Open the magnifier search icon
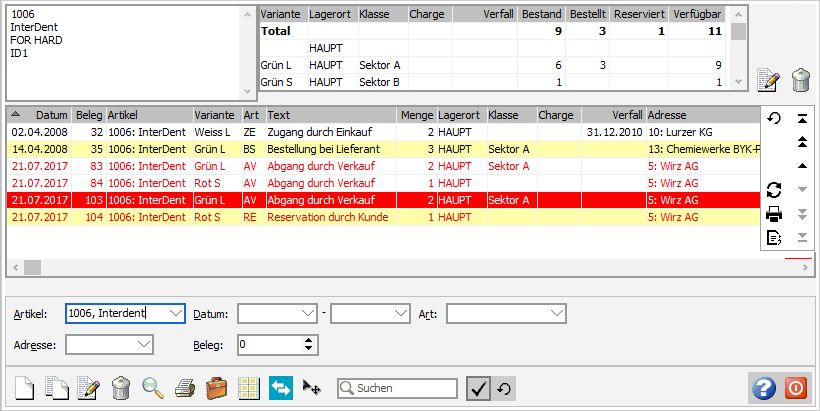Screen dimensions: 820x411 153,387
